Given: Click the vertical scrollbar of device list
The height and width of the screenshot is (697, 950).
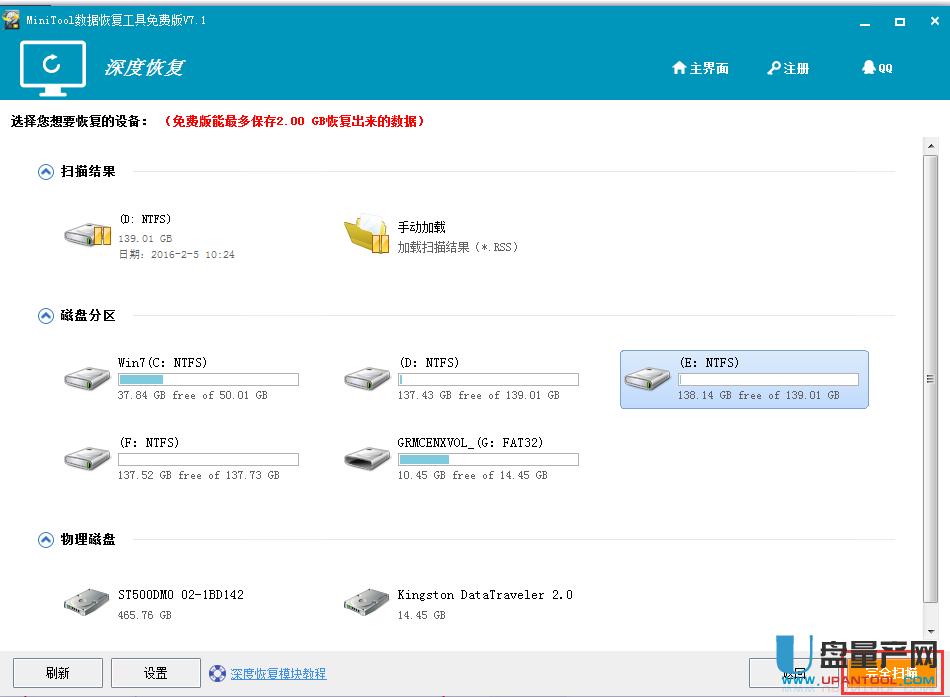Looking at the screenshot, I should pyautogui.click(x=930, y=380).
